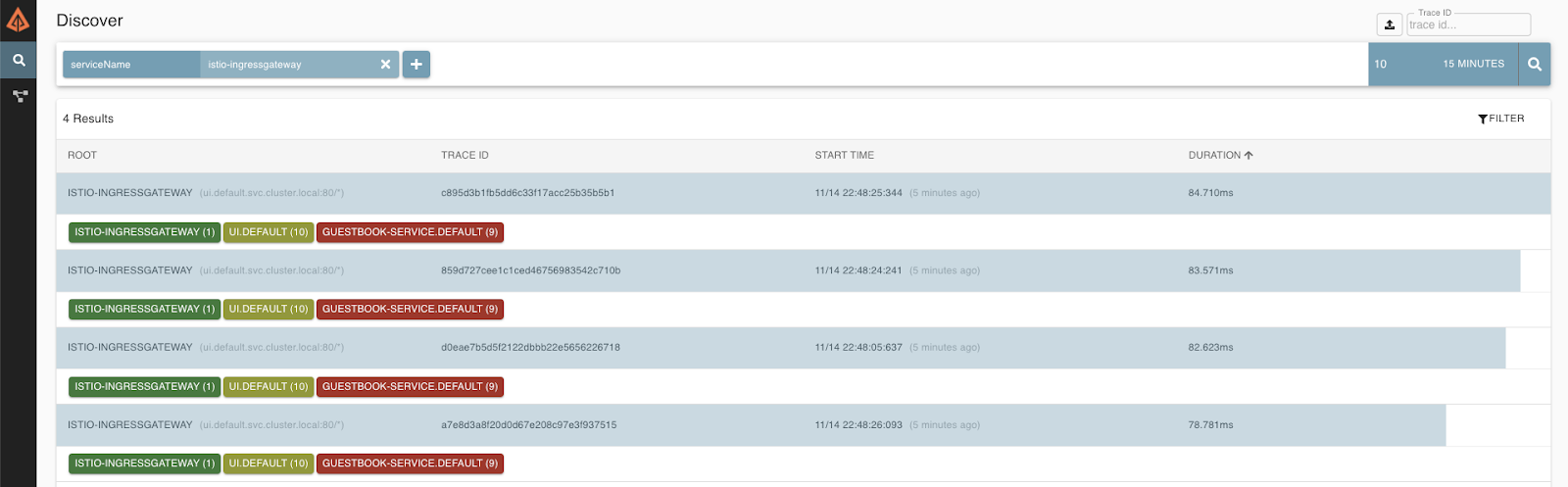Screen dimensions: 1568x487
Task: Click the upload JSON trace icon
Action: (x=1389, y=24)
